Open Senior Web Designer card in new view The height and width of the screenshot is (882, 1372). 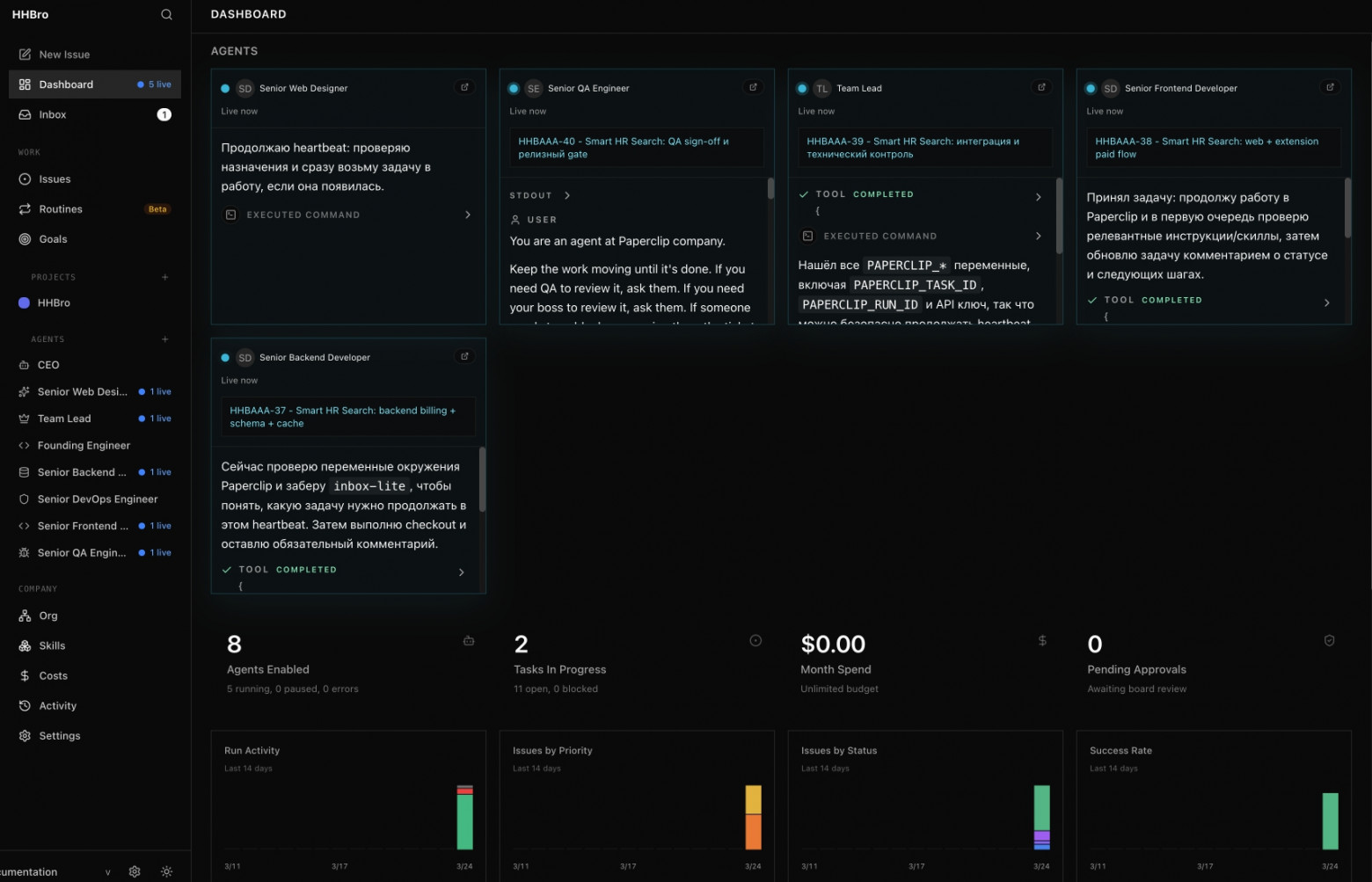pos(464,87)
